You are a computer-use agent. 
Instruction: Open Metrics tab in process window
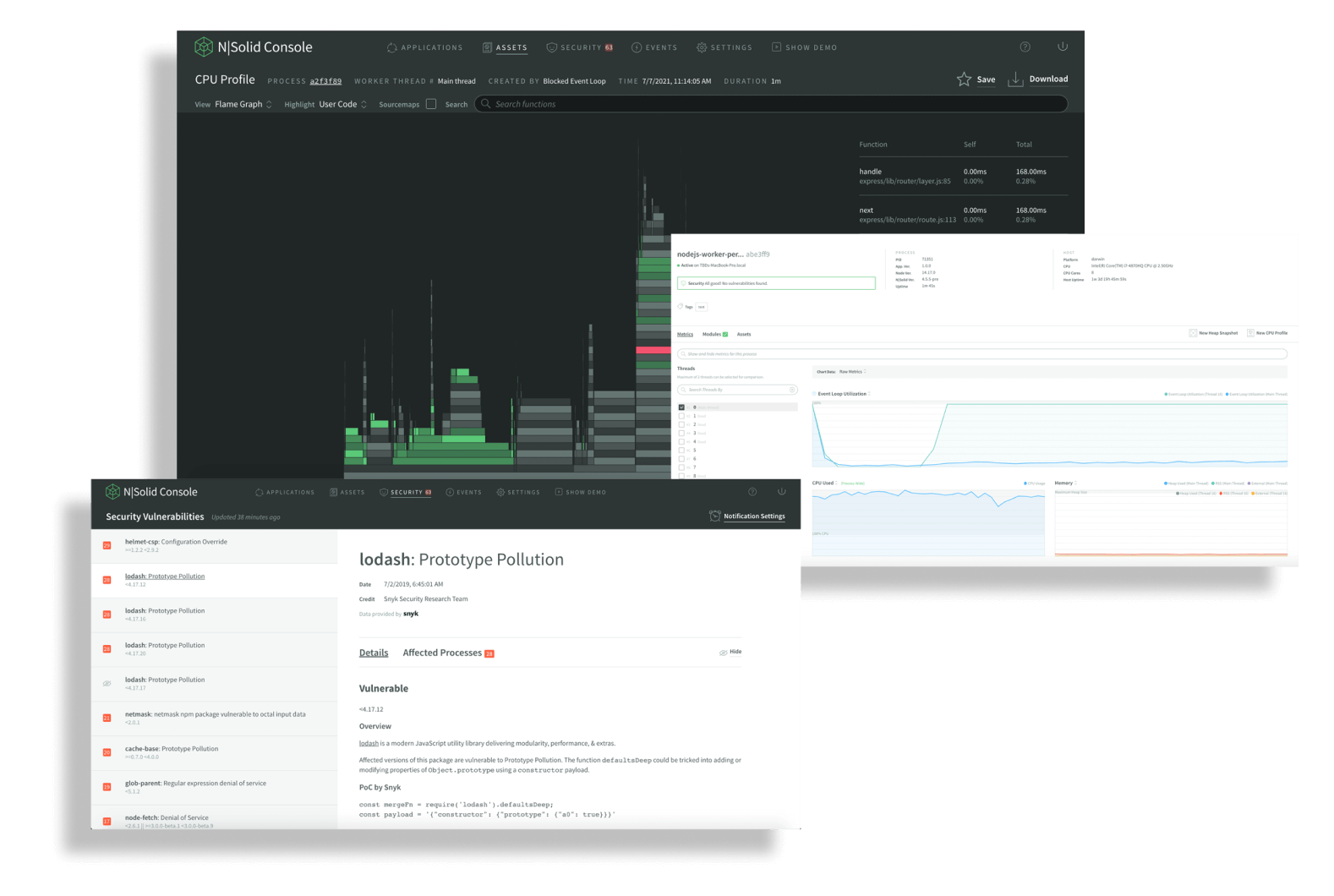(x=685, y=334)
